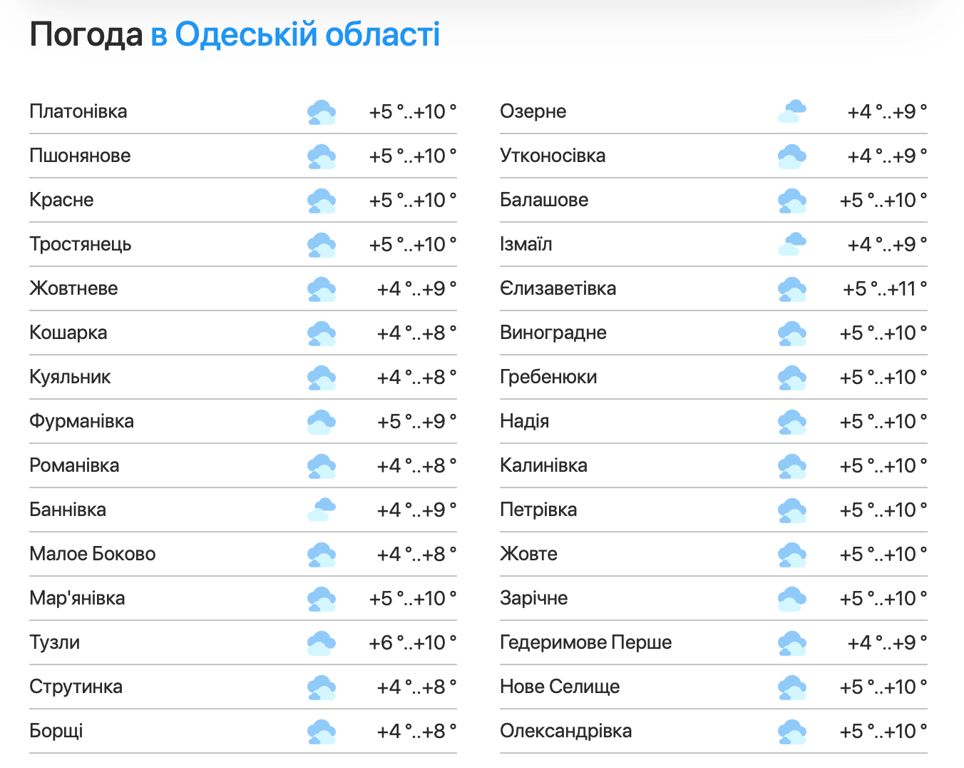Click the cloud icon next to Петрівка
964x768 pixels.
tap(791, 510)
